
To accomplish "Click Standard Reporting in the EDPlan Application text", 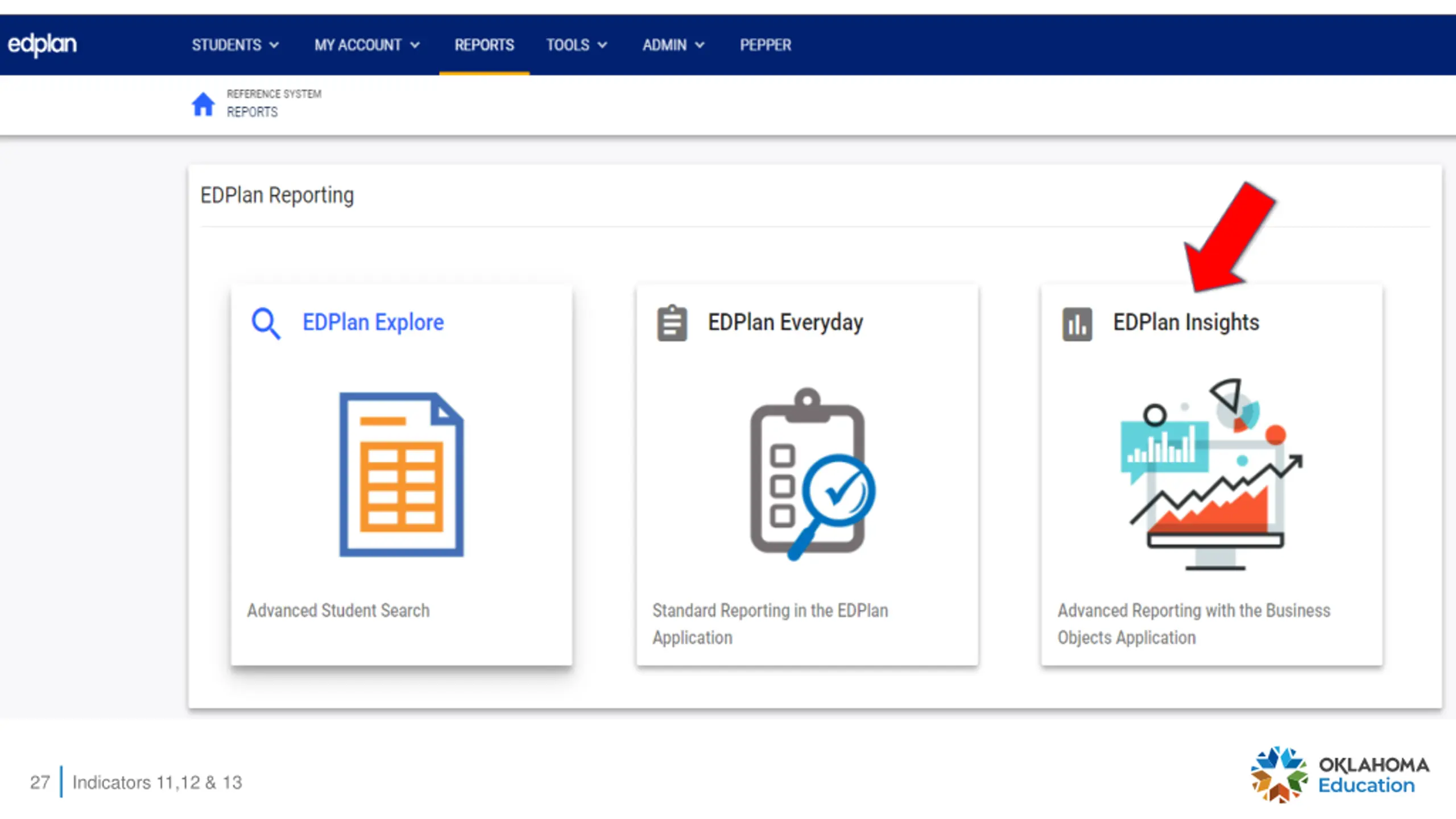I will [770, 624].
